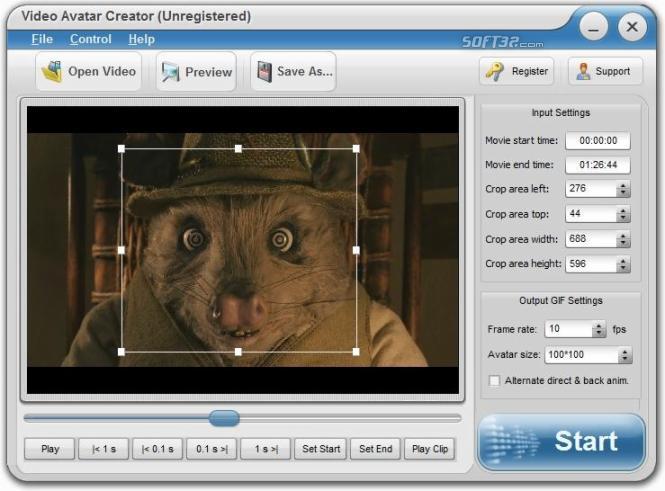Click the fps unit label
This screenshot has width=665, height=491.
point(619,329)
